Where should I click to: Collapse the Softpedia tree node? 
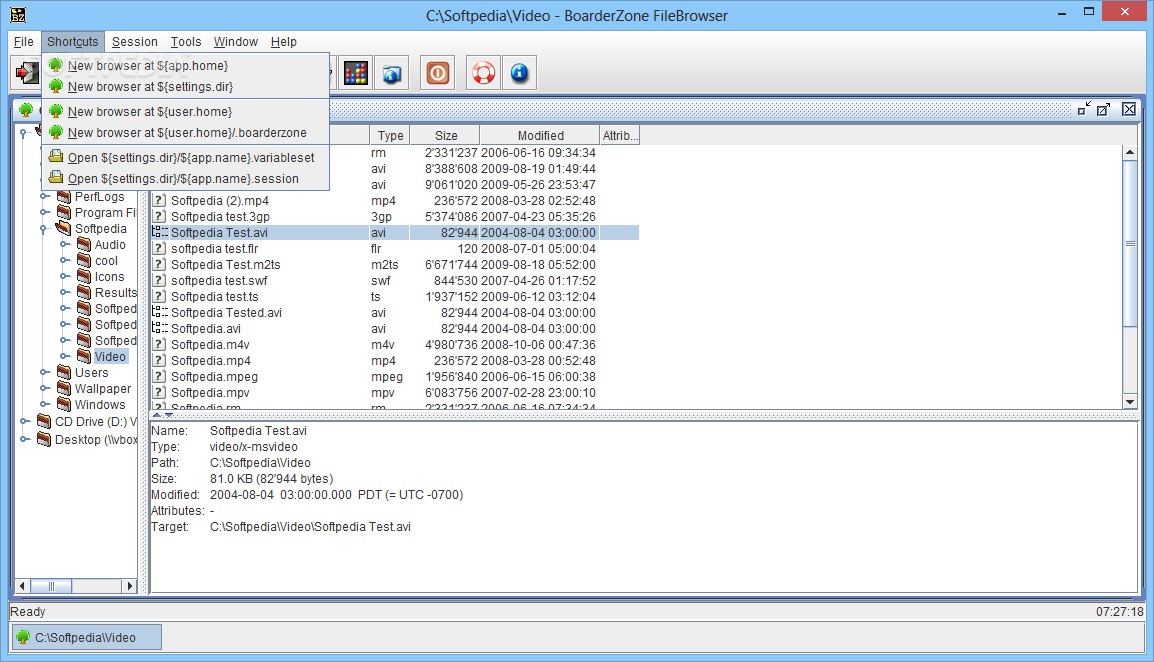click(44, 229)
